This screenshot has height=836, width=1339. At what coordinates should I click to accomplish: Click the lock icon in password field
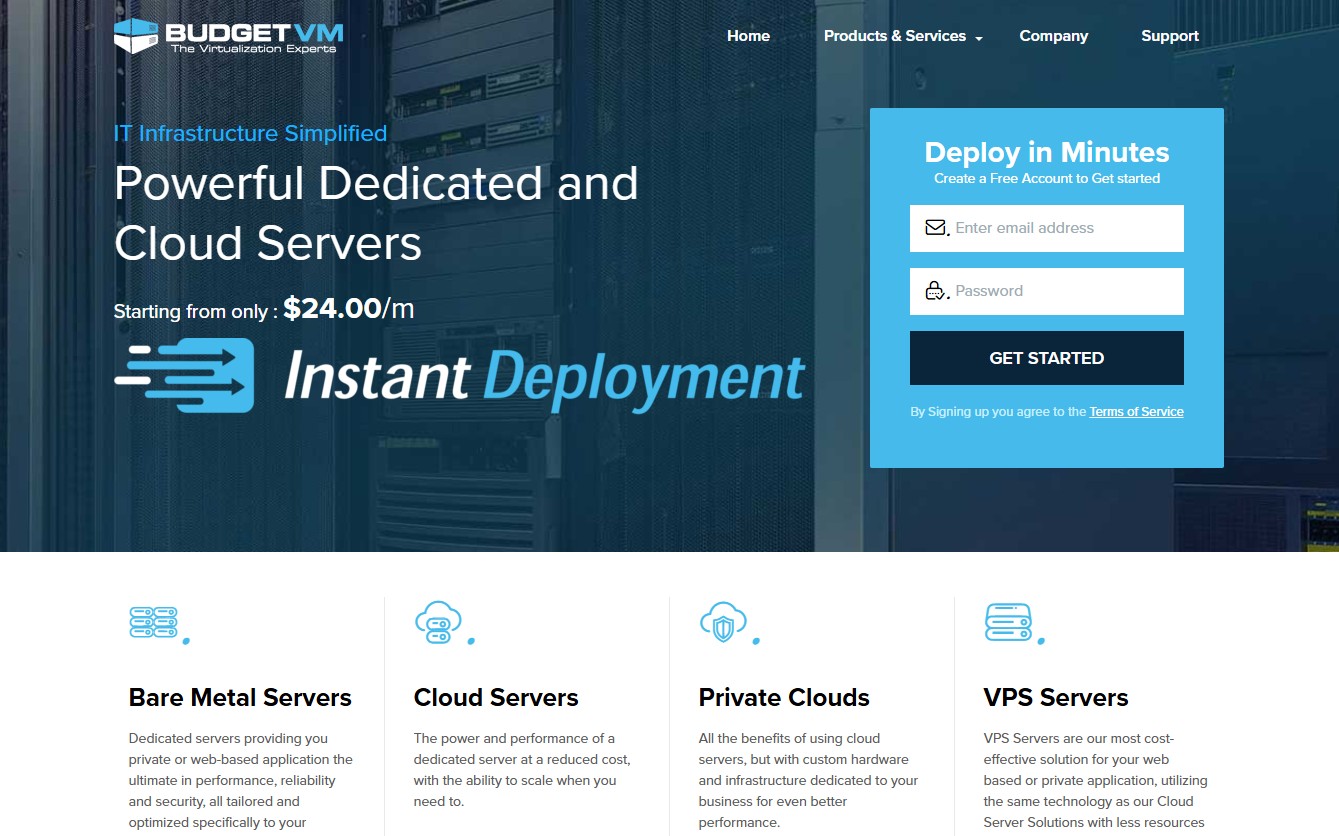(935, 291)
